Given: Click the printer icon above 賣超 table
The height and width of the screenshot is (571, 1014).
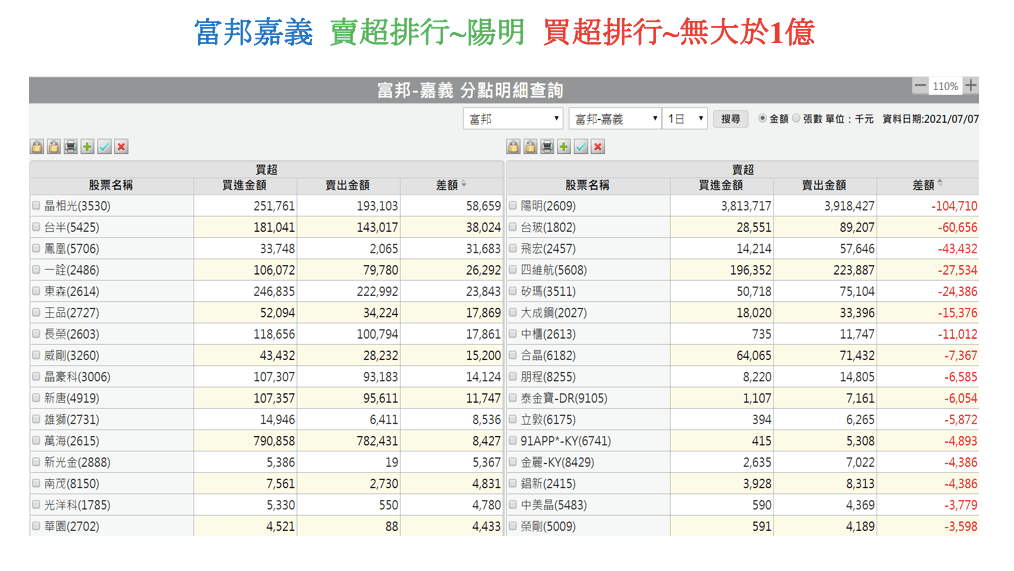Looking at the screenshot, I should tap(547, 147).
